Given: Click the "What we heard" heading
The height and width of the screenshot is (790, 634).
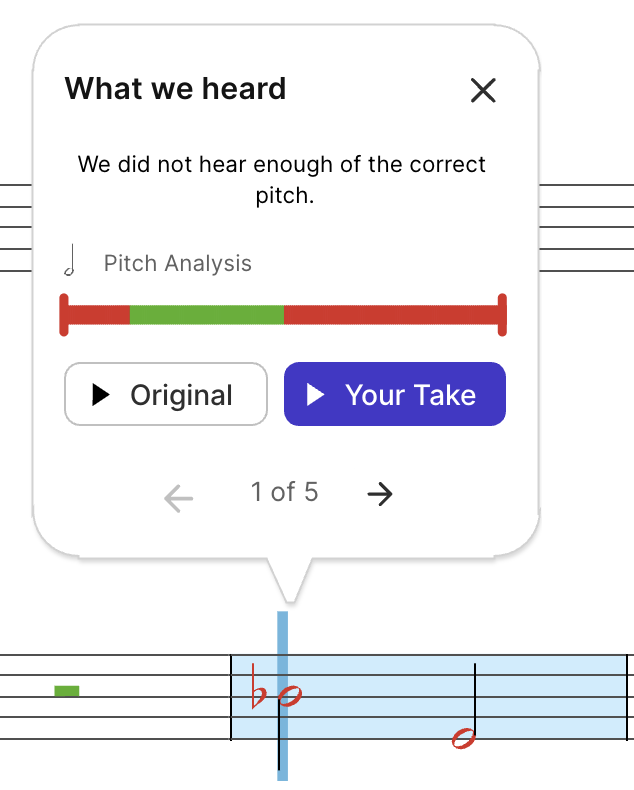Looking at the screenshot, I should pyautogui.click(x=176, y=89).
